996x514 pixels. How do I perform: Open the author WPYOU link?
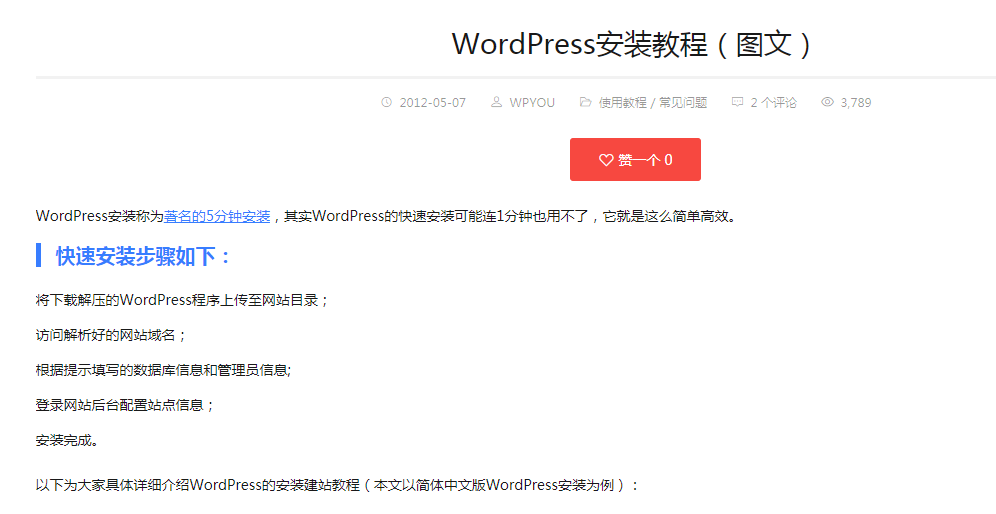click(532, 102)
